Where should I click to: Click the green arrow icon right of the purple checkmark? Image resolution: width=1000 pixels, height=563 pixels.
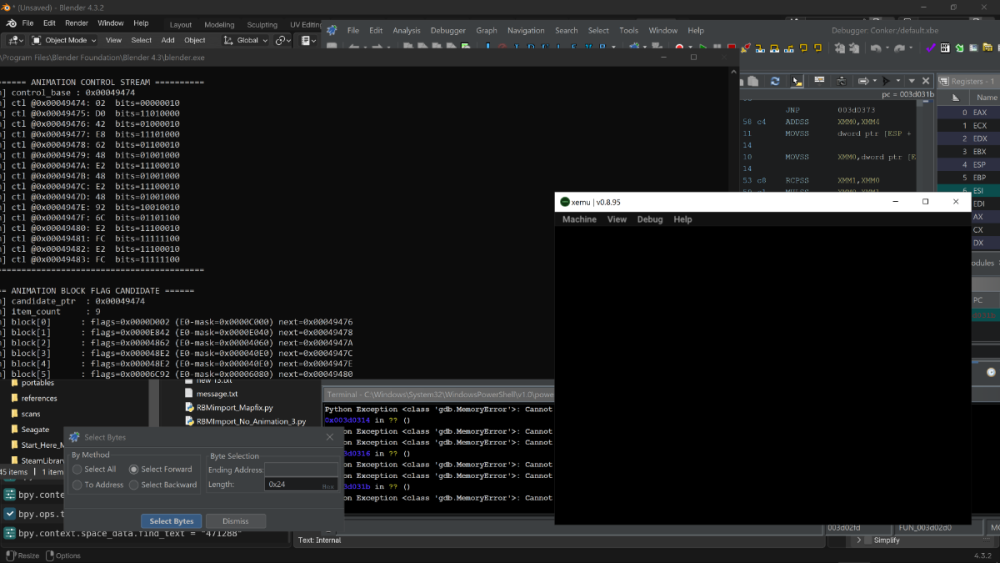[x=959, y=48]
